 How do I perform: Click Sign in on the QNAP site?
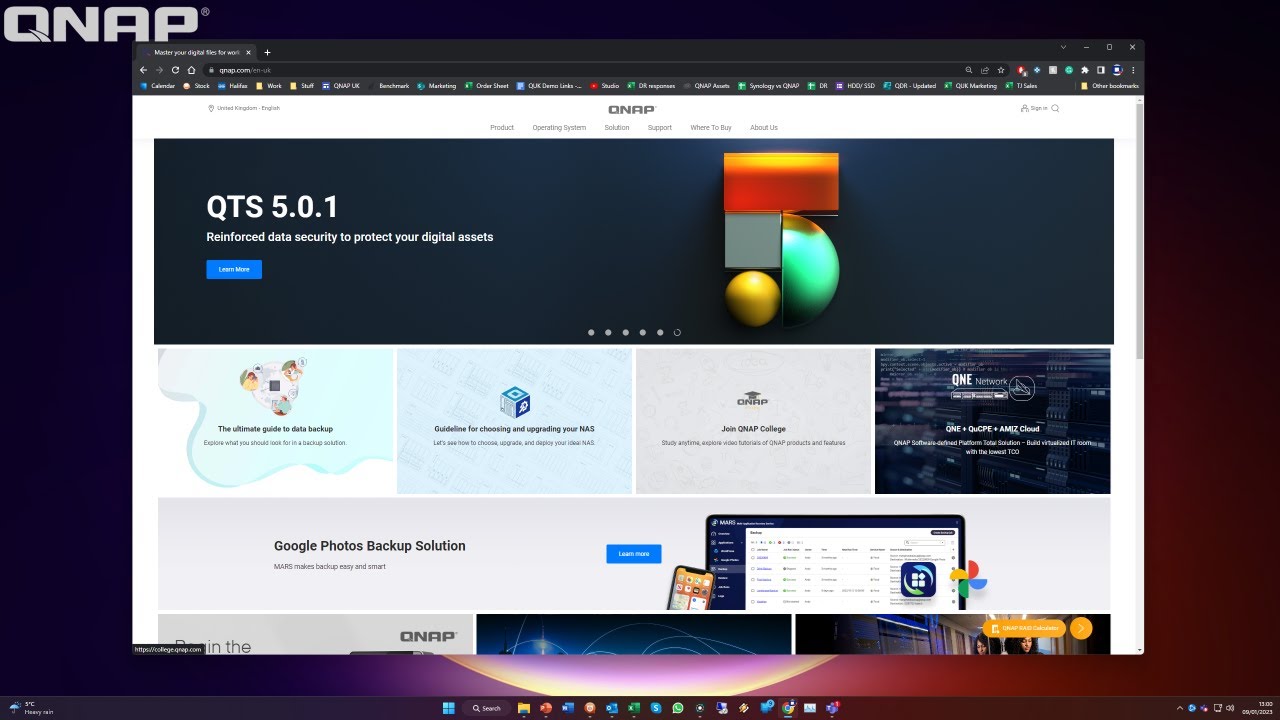[x=1034, y=108]
